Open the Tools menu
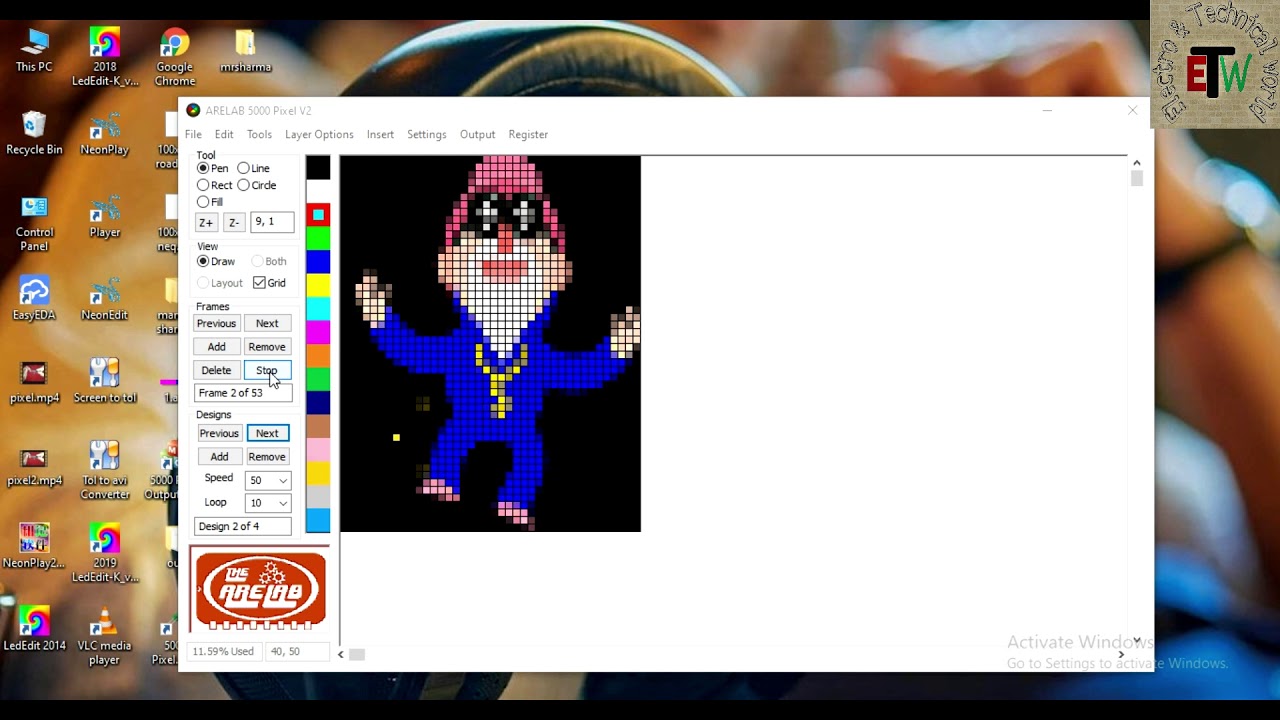This screenshot has height=720, width=1280. pyautogui.click(x=259, y=134)
